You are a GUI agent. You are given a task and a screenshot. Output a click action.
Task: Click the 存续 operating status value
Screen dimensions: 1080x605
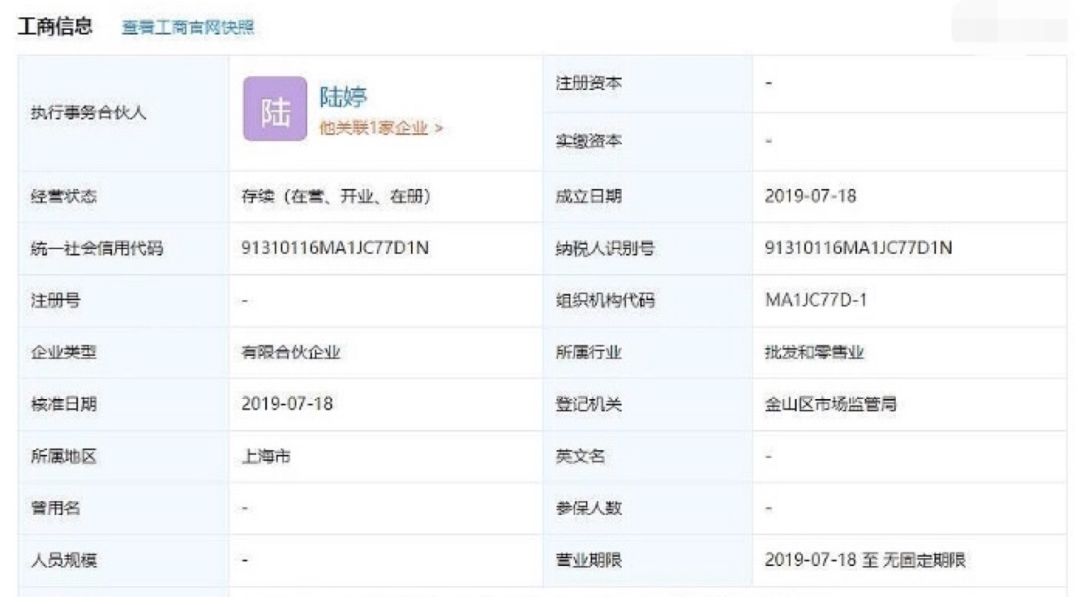(336, 196)
